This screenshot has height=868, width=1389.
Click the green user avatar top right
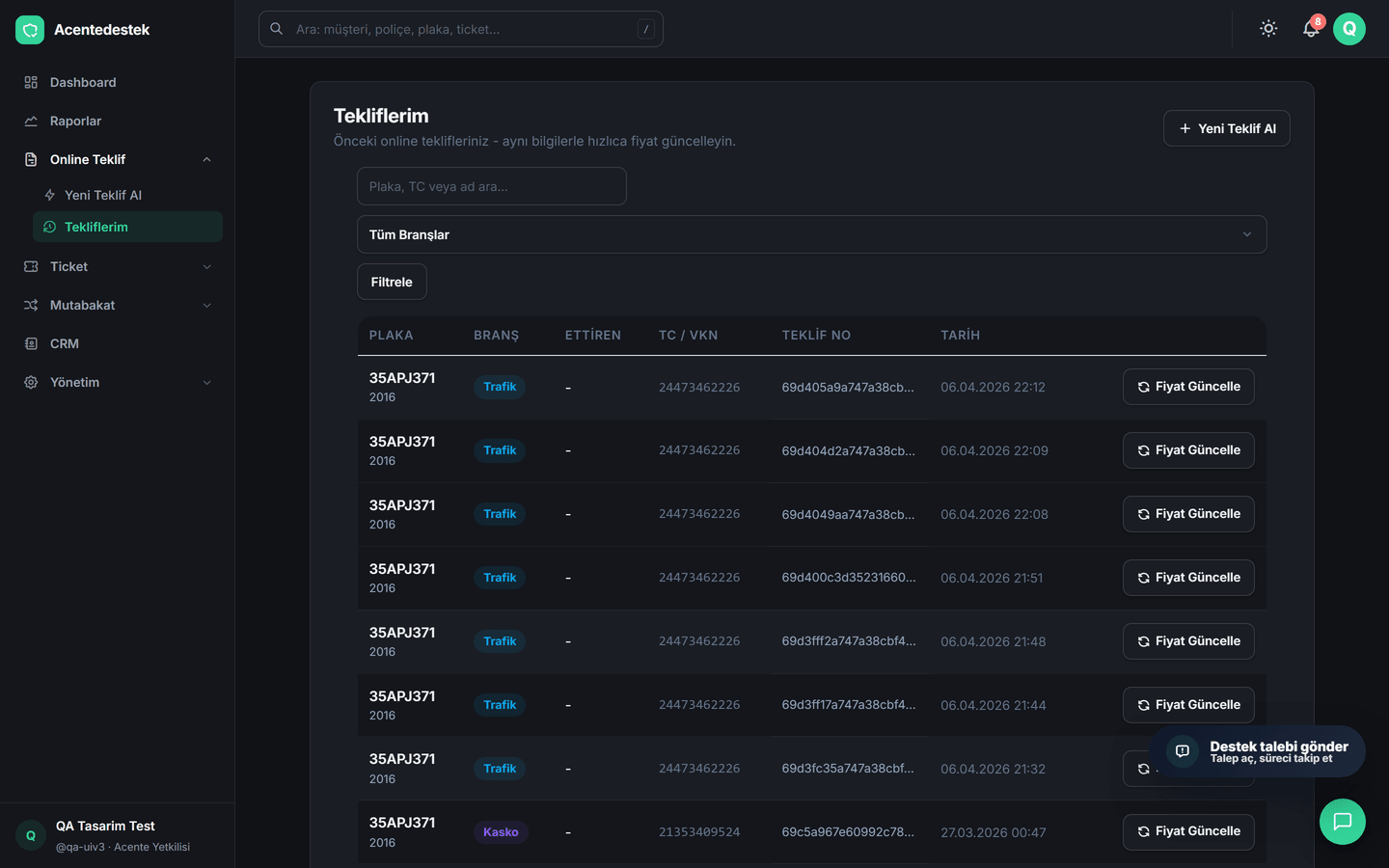click(1349, 29)
